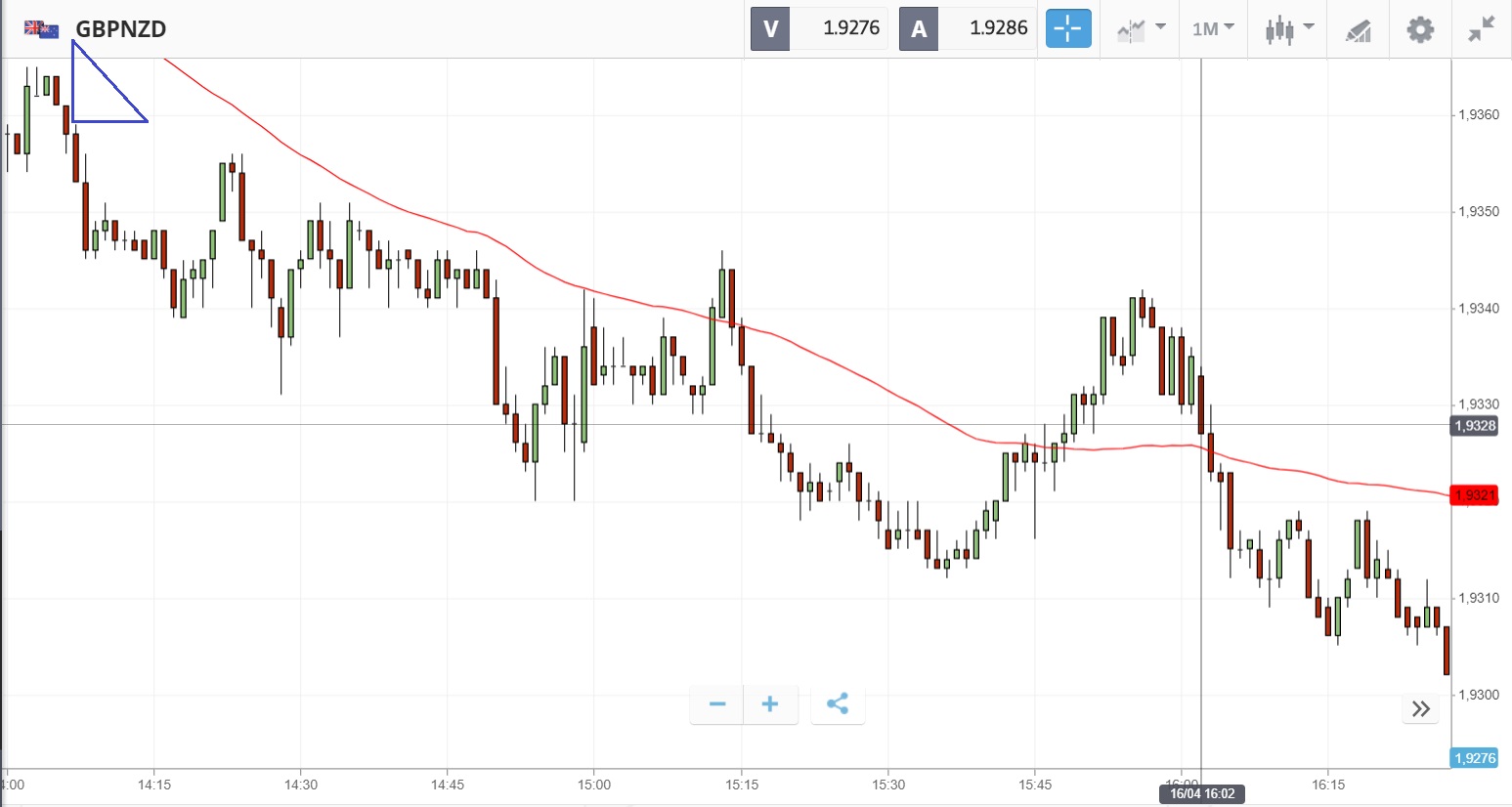Click the V sell button
The image size is (1512, 807).
click(x=770, y=28)
